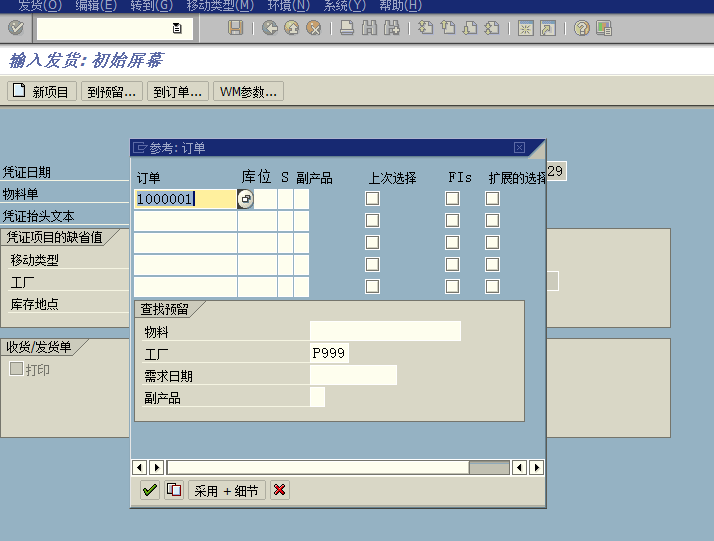
Task: Cancel dialog with red X button
Action: point(280,490)
